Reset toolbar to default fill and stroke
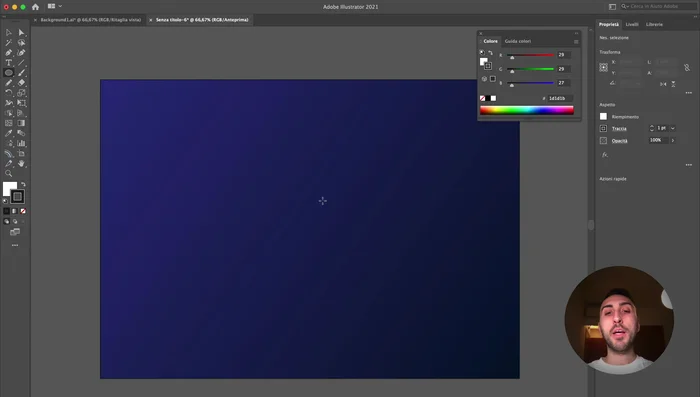The height and width of the screenshot is (397, 700). (5, 201)
